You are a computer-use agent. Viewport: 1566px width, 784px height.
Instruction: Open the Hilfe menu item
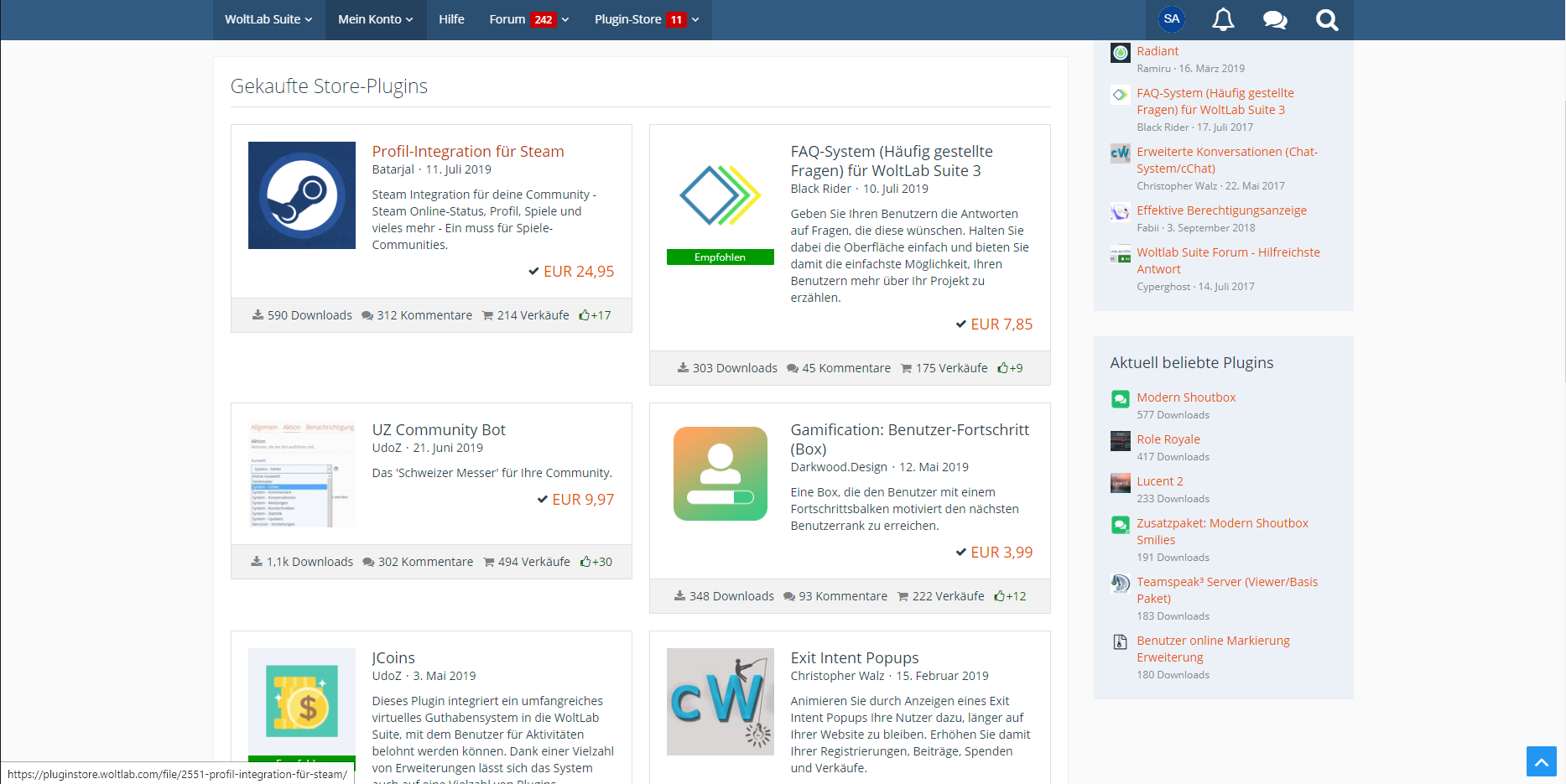451,19
